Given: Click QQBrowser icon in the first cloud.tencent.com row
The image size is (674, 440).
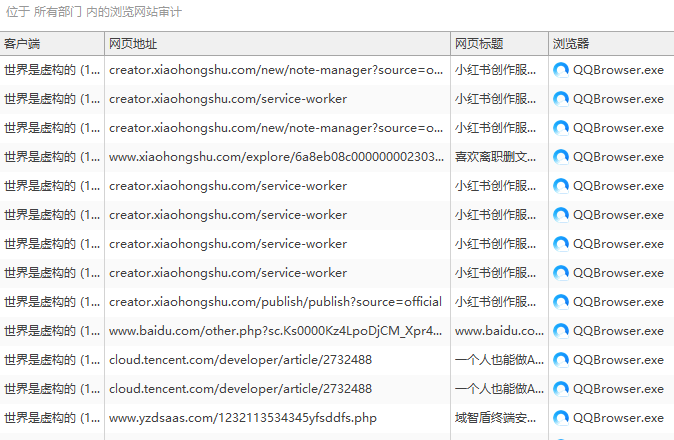Looking at the screenshot, I should (561, 360).
